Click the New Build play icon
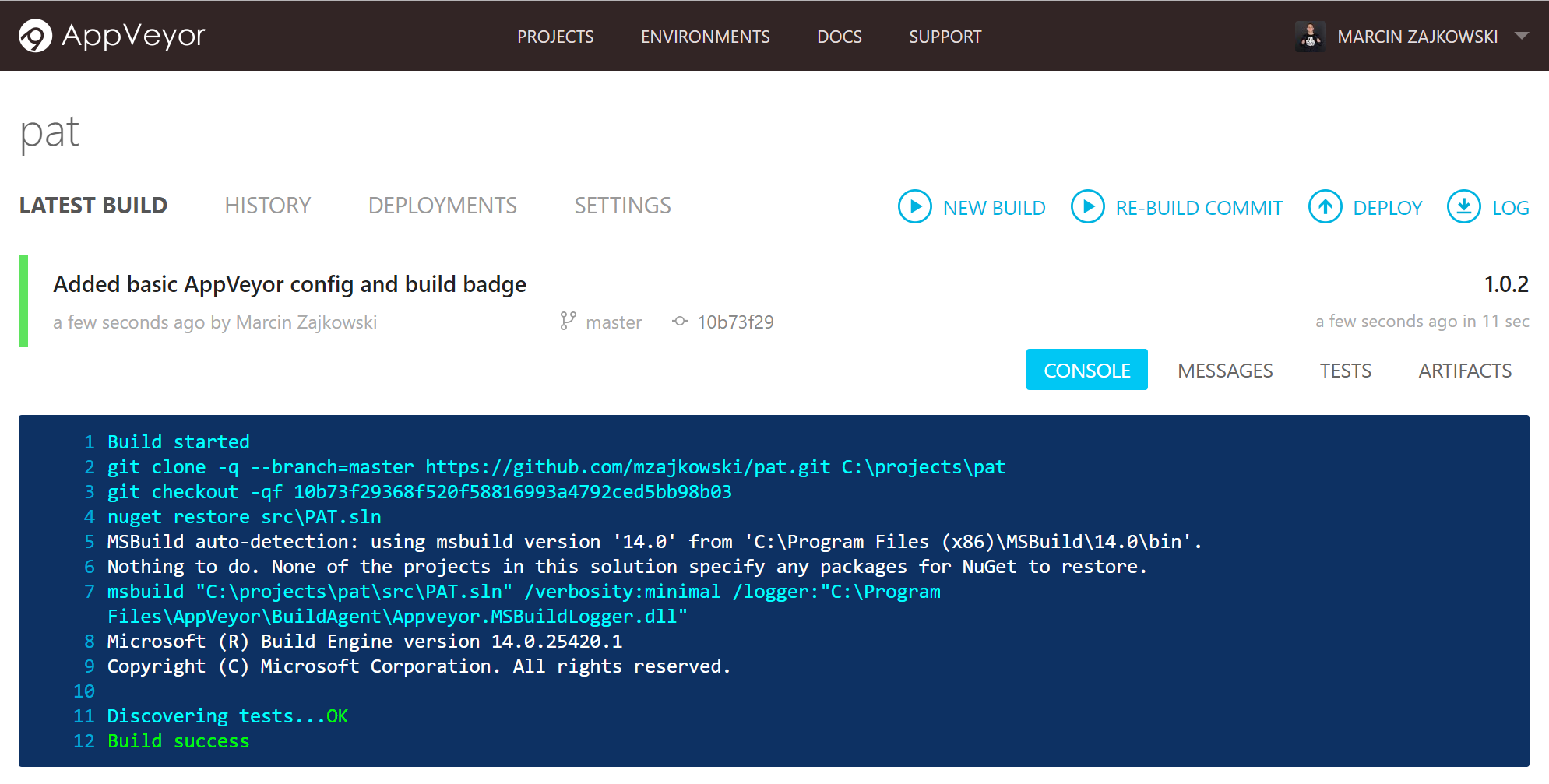The width and height of the screenshot is (1549, 784). pos(914,207)
